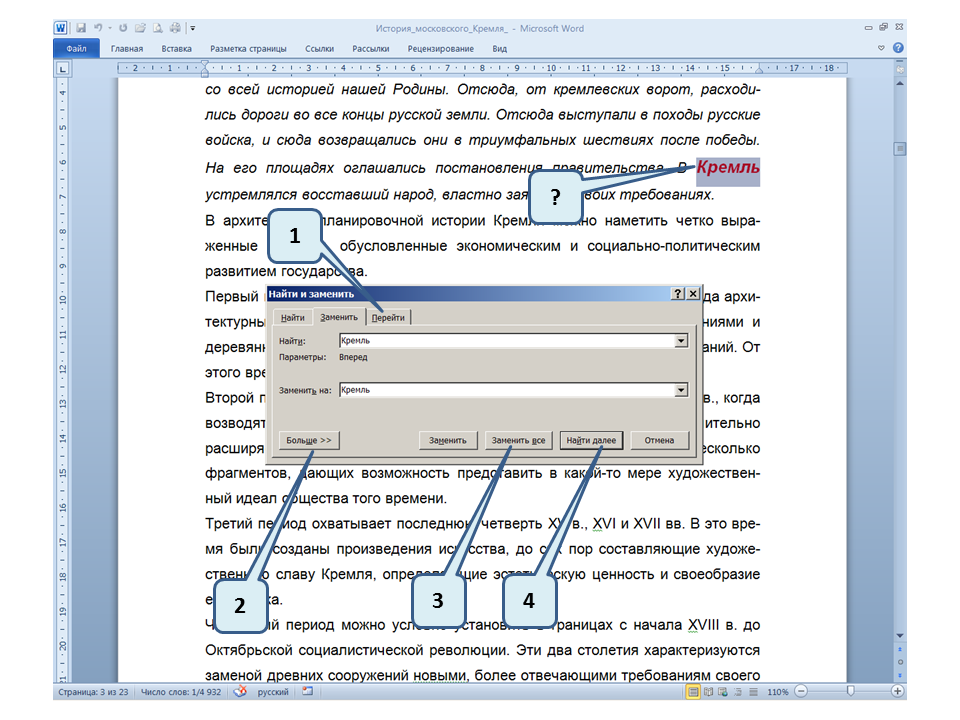This screenshot has width=960, height=720.
Task: Click the dialog's question mark help icon
Action: click(x=677, y=294)
